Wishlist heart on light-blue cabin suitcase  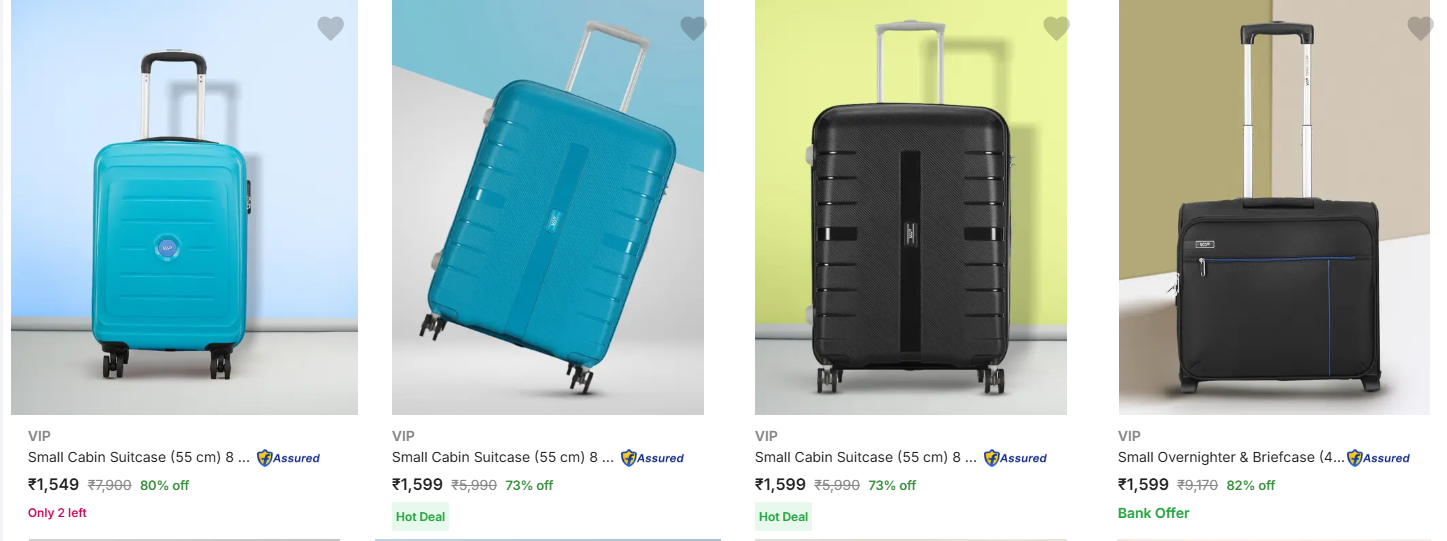coord(331,29)
